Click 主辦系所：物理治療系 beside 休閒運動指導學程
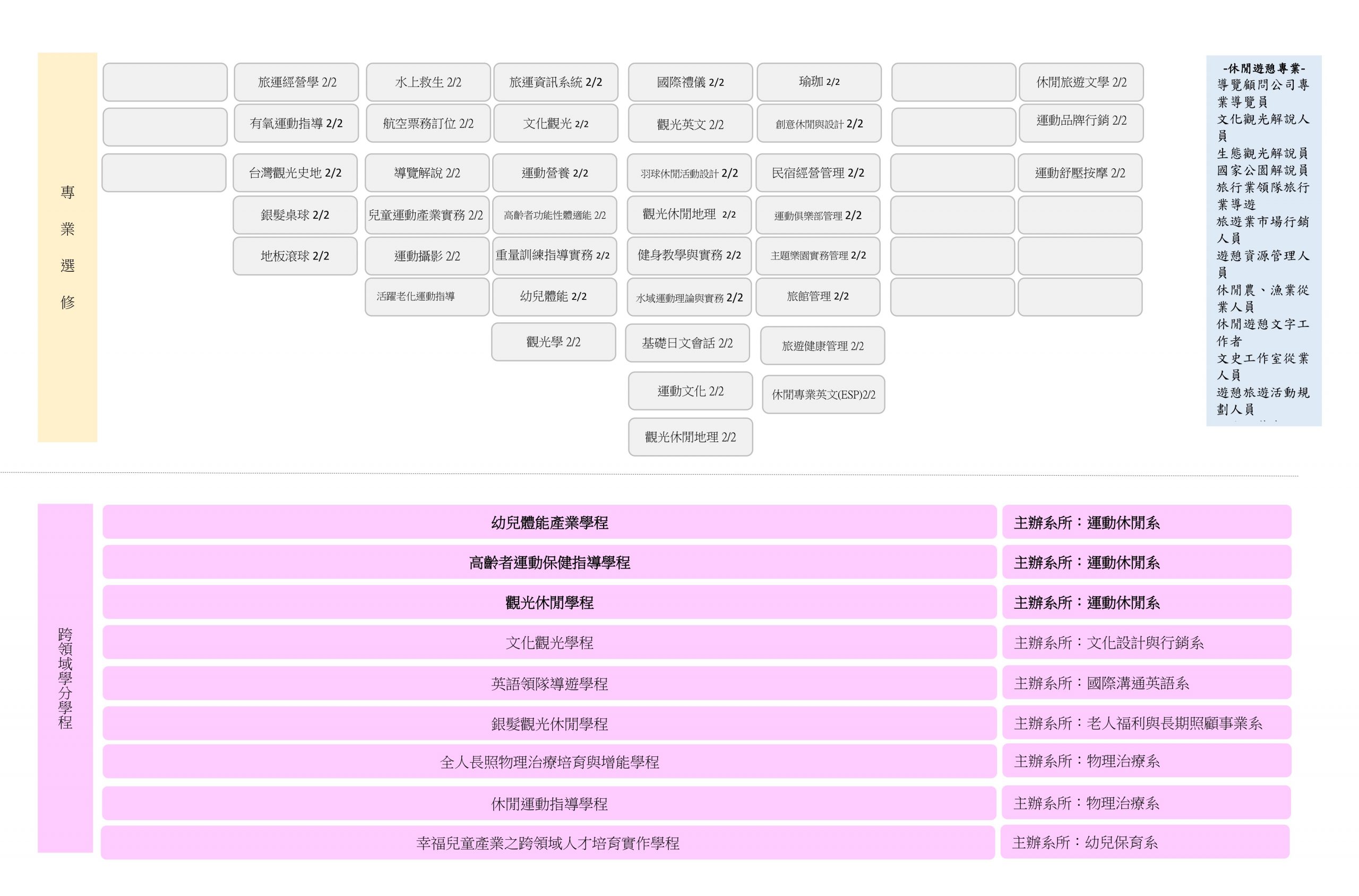 1147,802
